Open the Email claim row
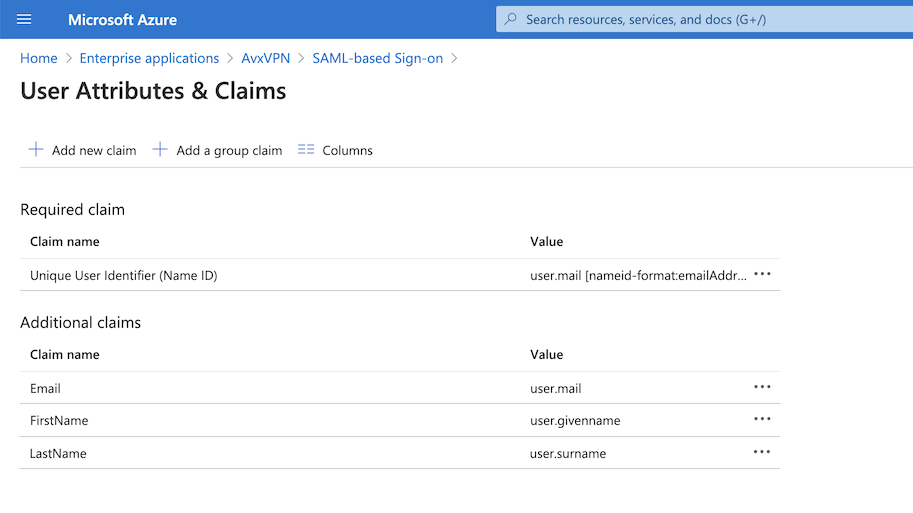913x513 pixels. (46, 388)
